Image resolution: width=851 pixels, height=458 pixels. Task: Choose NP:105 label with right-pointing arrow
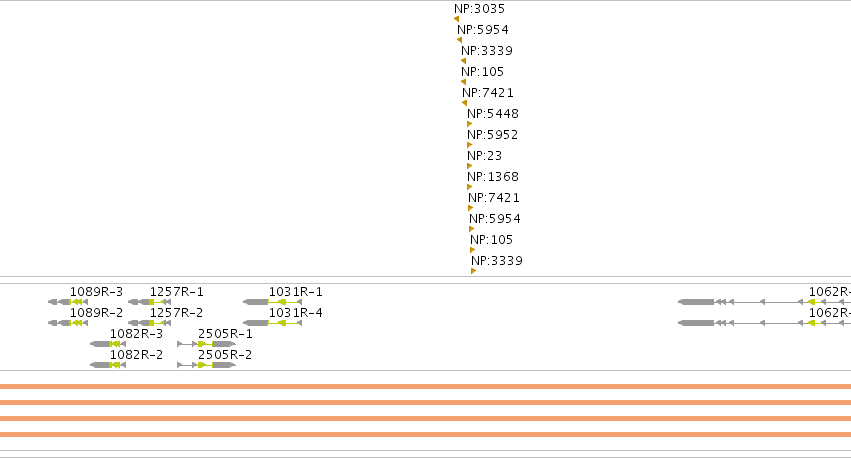[491, 239]
